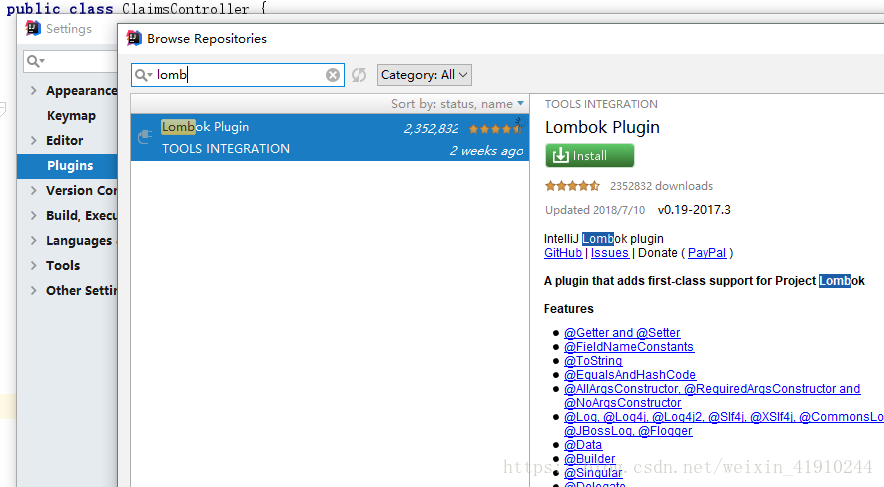
Task: Expand the Editor settings node
Action: coord(33,140)
